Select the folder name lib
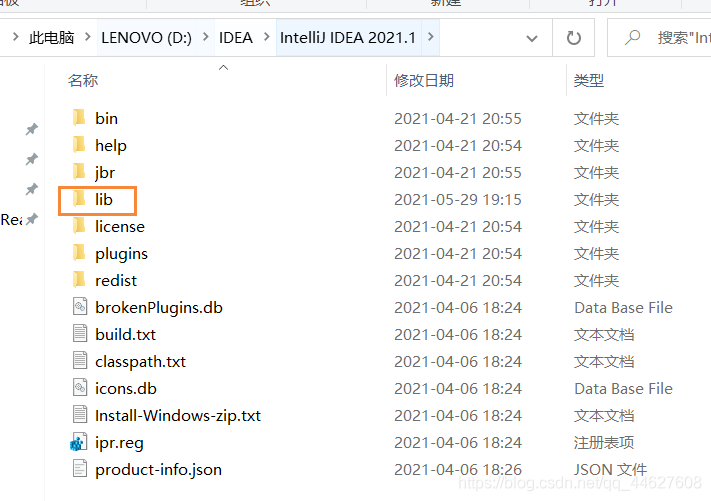The image size is (711, 501). (x=104, y=199)
